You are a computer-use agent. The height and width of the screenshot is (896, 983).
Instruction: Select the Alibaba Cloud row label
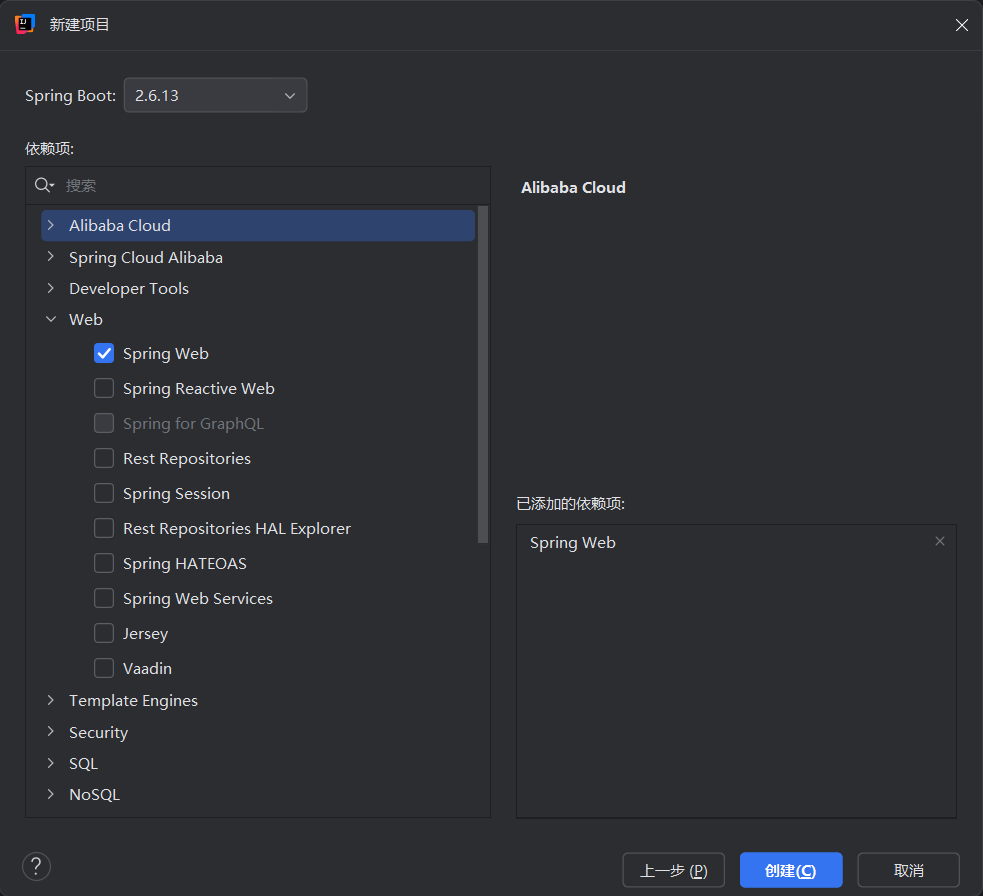tap(120, 225)
